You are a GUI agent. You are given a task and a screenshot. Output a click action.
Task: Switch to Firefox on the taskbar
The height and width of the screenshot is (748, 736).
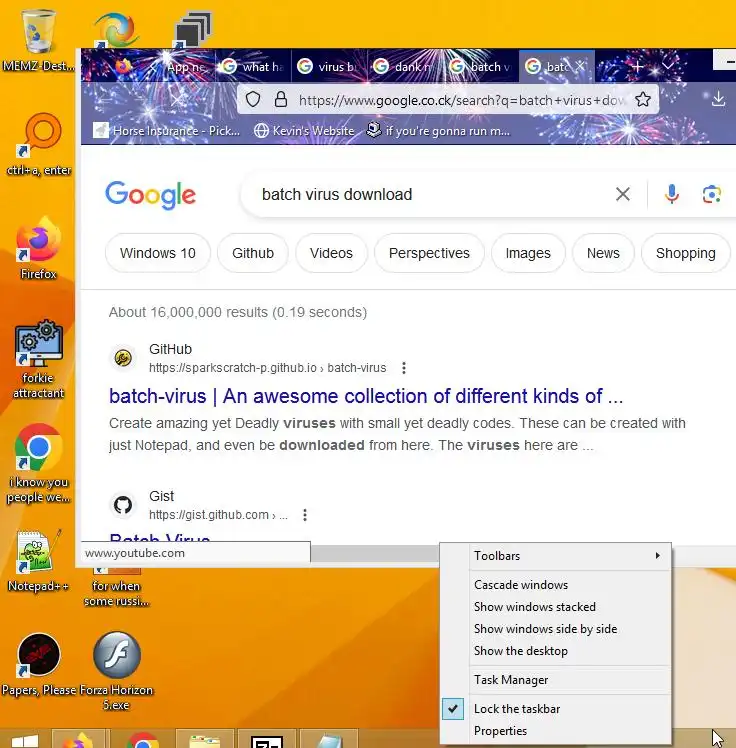tap(79, 739)
